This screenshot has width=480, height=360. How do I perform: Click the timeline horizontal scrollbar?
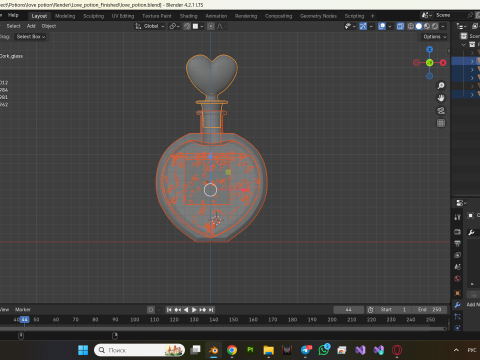click(x=223, y=329)
